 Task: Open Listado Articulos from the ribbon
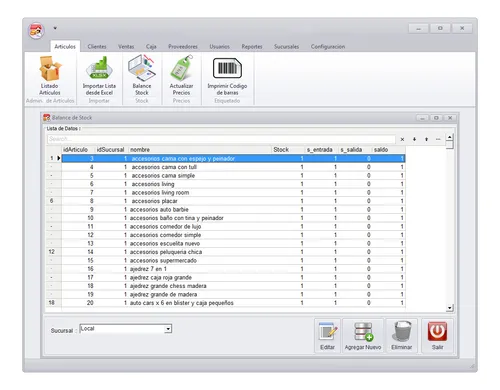(50, 76)
